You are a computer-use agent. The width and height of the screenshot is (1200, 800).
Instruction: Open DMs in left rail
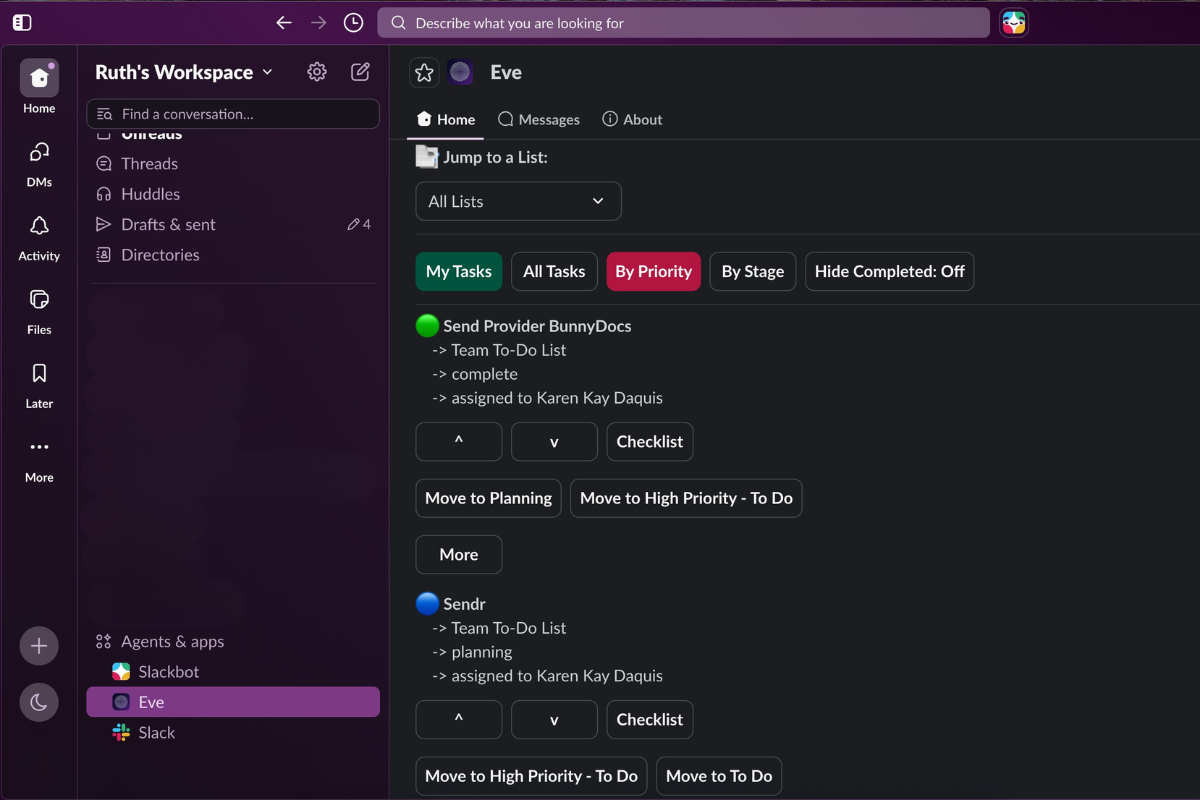click(x=39, y=163)
